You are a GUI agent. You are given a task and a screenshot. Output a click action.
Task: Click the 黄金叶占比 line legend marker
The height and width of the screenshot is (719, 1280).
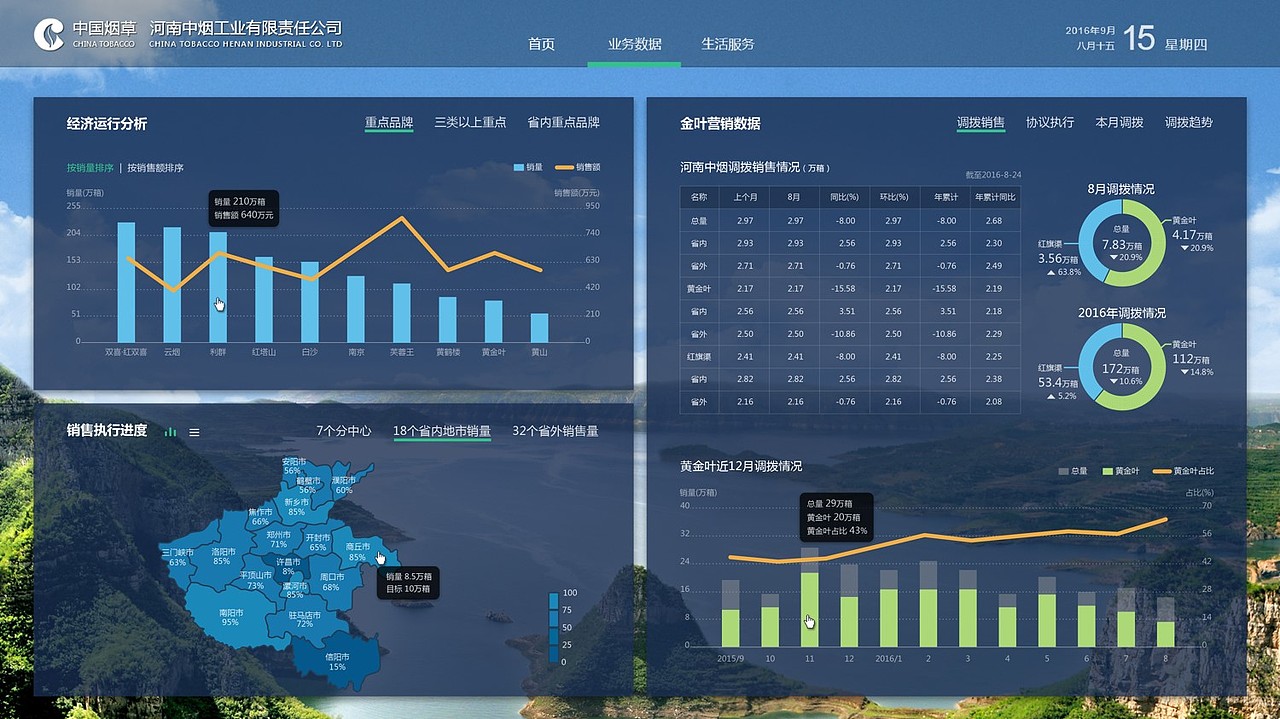pyautogui.click(x=1163, y=471)
